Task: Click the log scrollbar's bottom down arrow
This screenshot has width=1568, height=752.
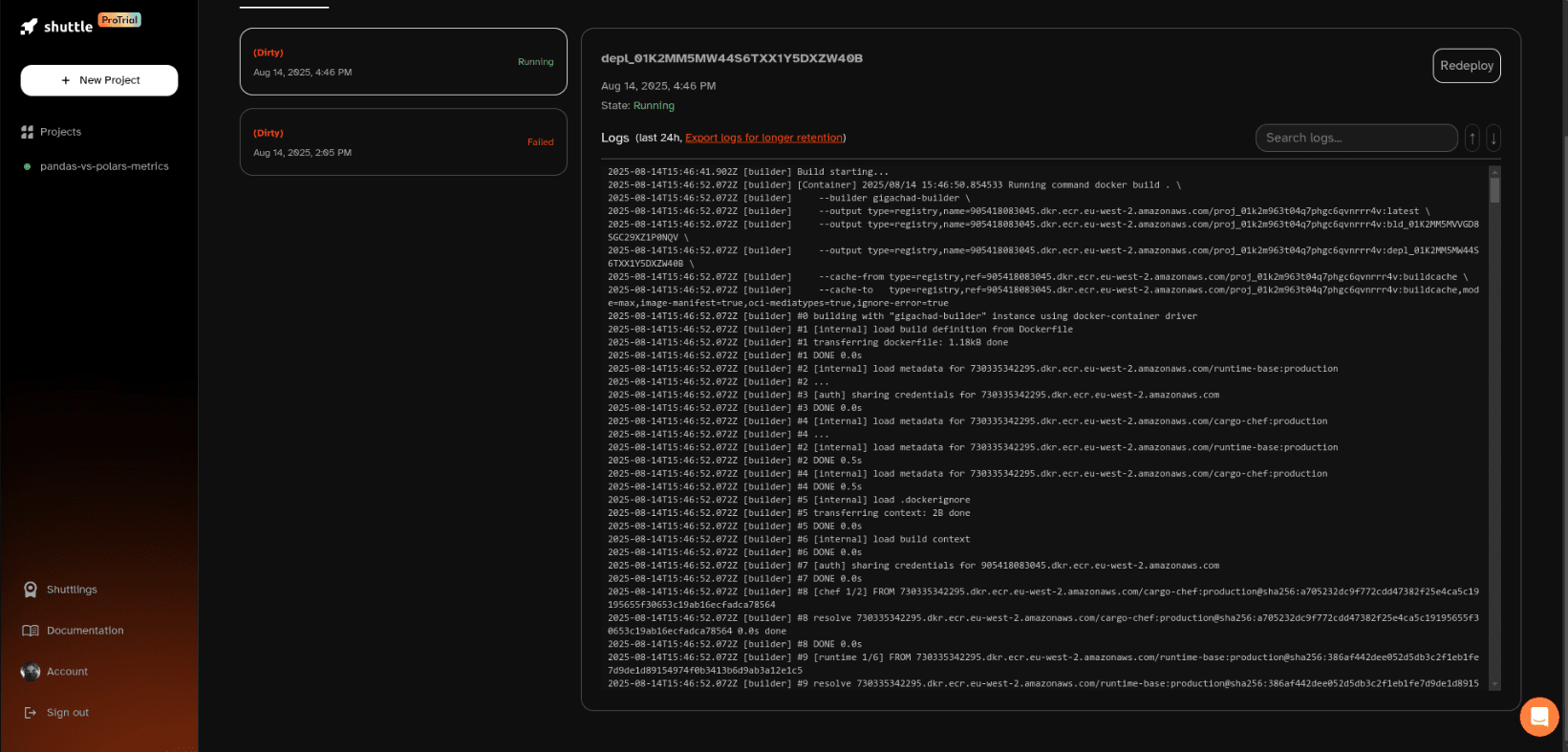Action: (1494, 684)
